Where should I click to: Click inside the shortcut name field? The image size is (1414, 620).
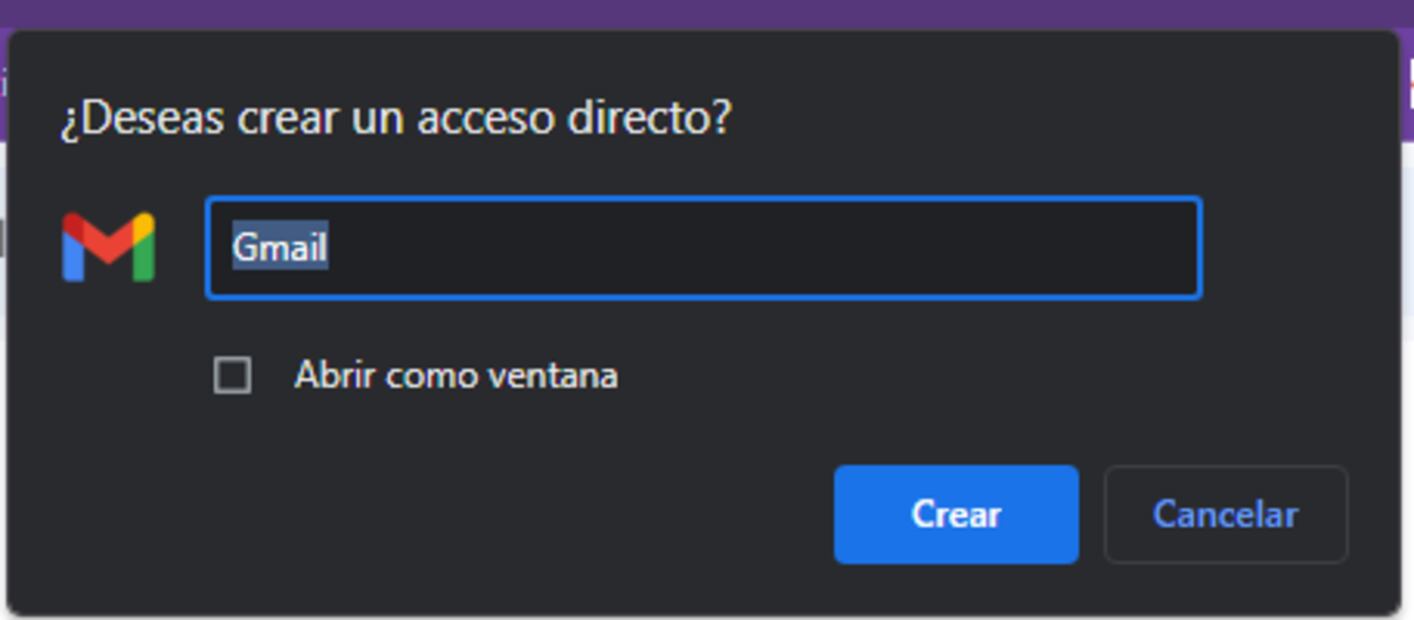(702, 248)
